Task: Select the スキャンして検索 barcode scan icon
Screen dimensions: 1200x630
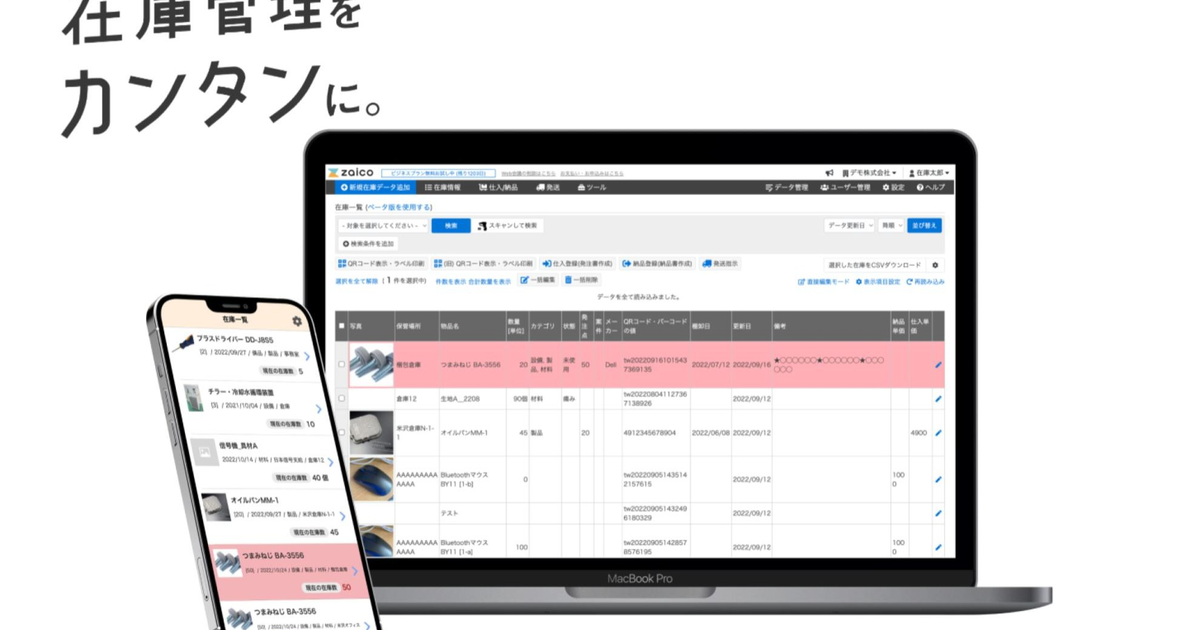Action: (x=482, y=226)
